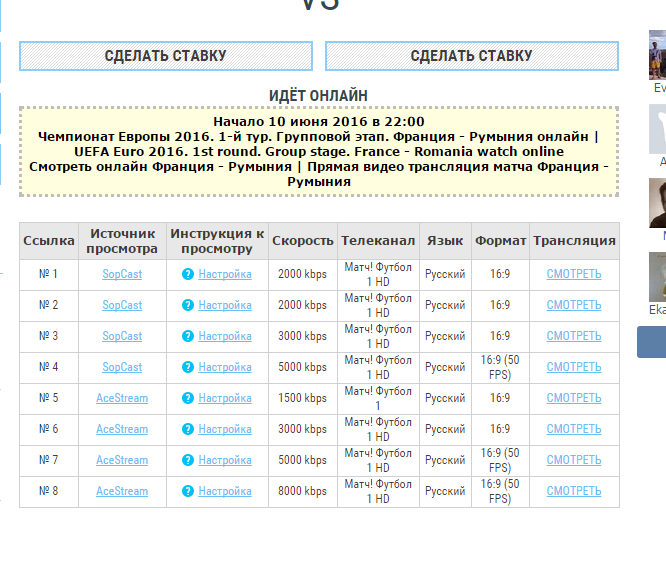The height and width of the screenshot is (576, 666).
Task: Open SopCast link in row № 3
Action: pos(122,336)
